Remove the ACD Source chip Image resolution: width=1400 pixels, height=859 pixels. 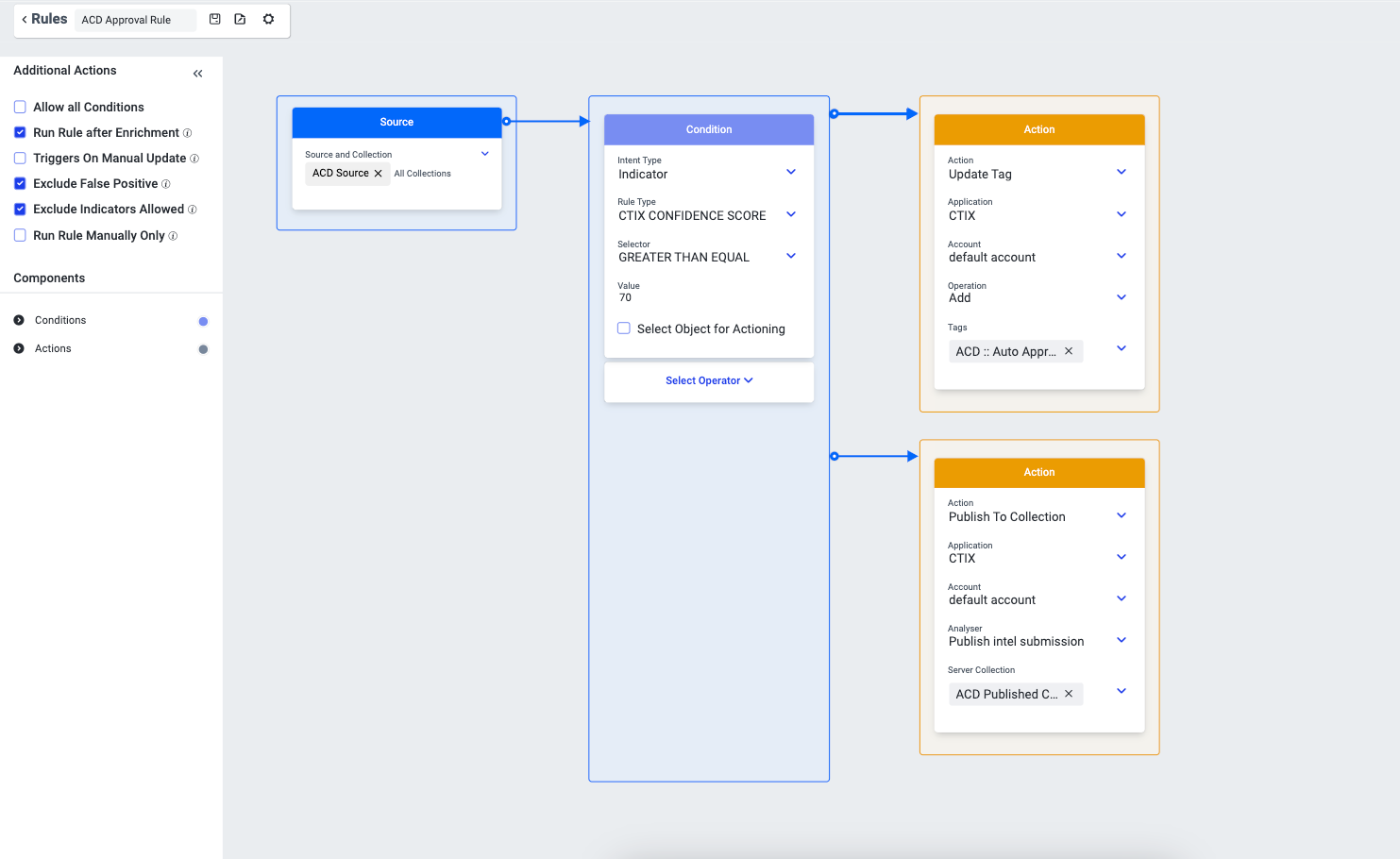pyautogui.click(x=379, y=174)
